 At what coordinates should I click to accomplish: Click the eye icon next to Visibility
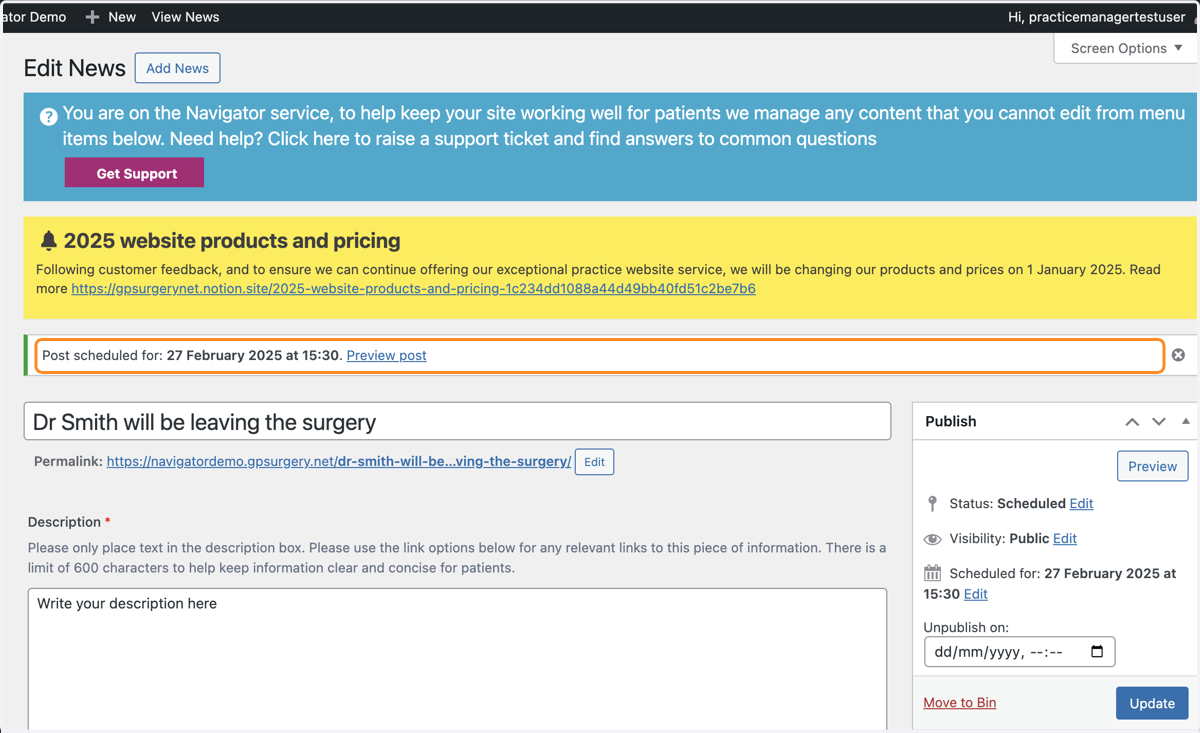932,539
